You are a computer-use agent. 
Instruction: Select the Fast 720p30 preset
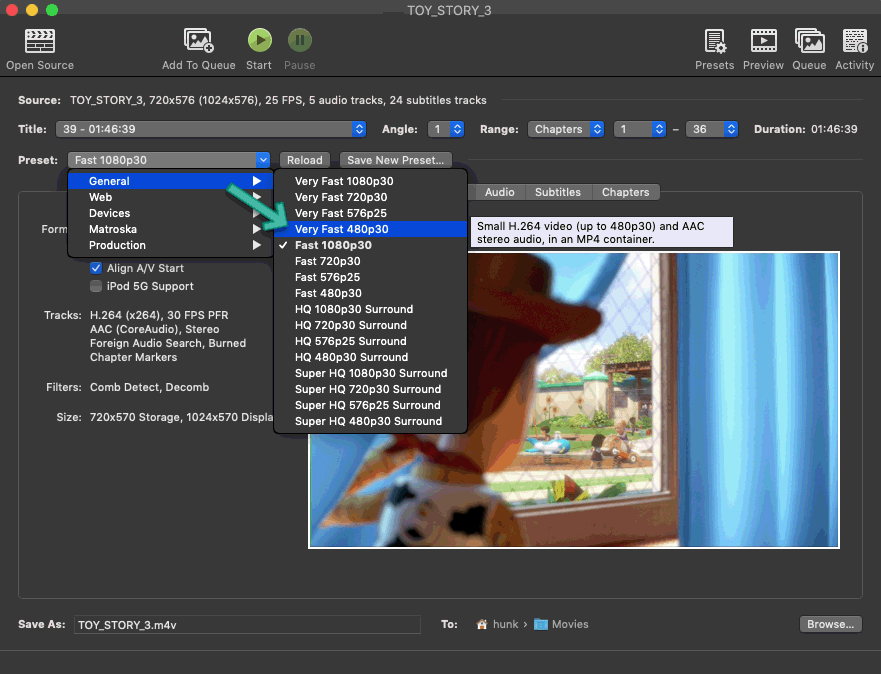click(x=371, y=261)
